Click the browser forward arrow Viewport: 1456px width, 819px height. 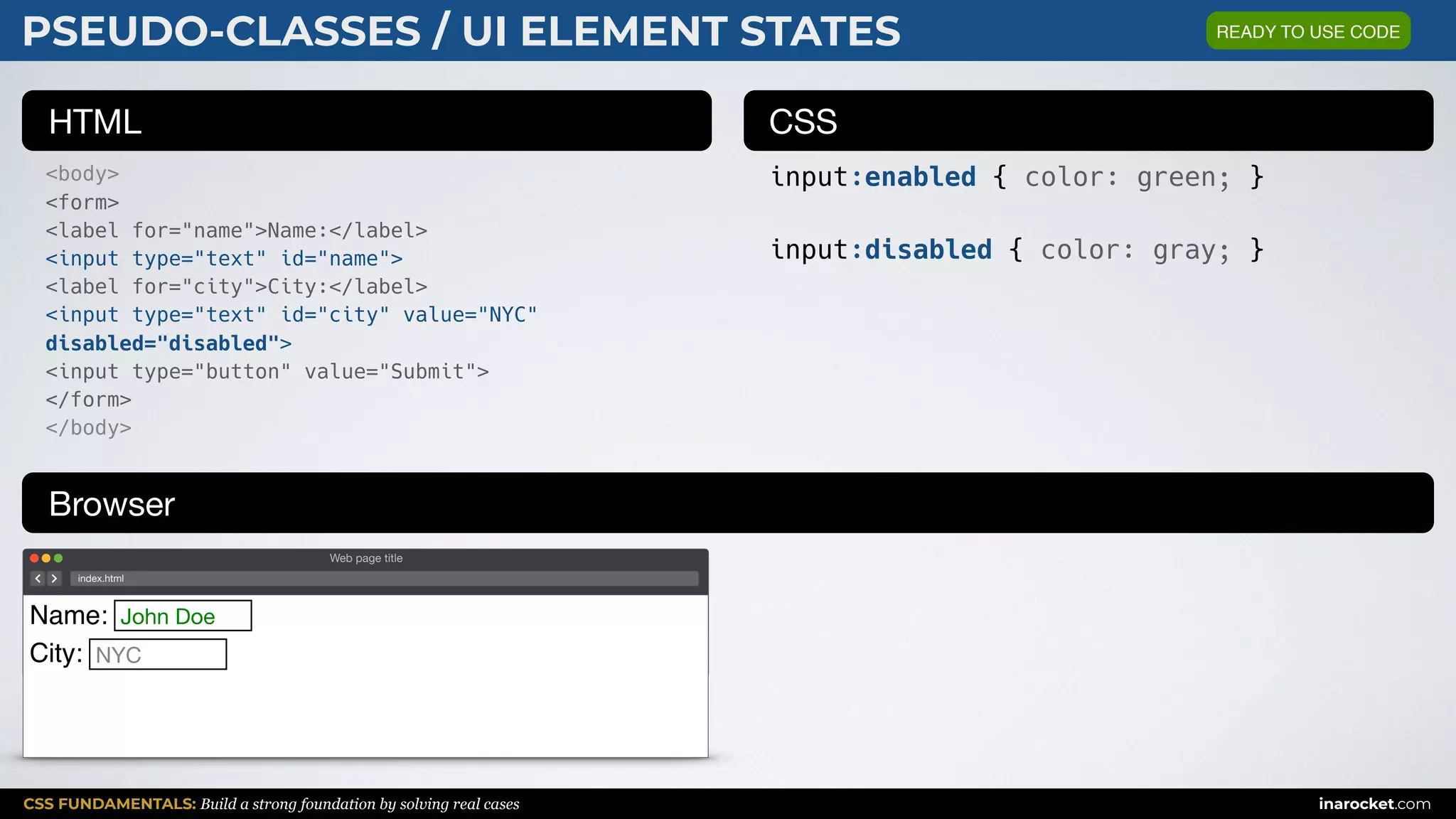54,579
